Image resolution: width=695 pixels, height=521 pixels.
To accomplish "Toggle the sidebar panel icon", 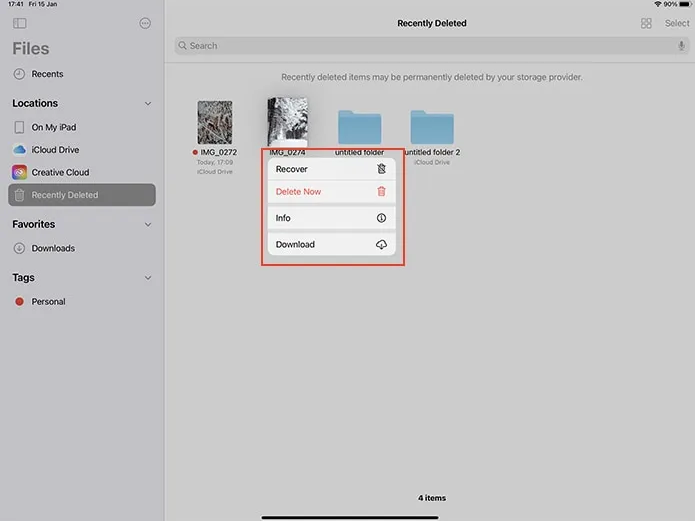I will tap(20, 23).
